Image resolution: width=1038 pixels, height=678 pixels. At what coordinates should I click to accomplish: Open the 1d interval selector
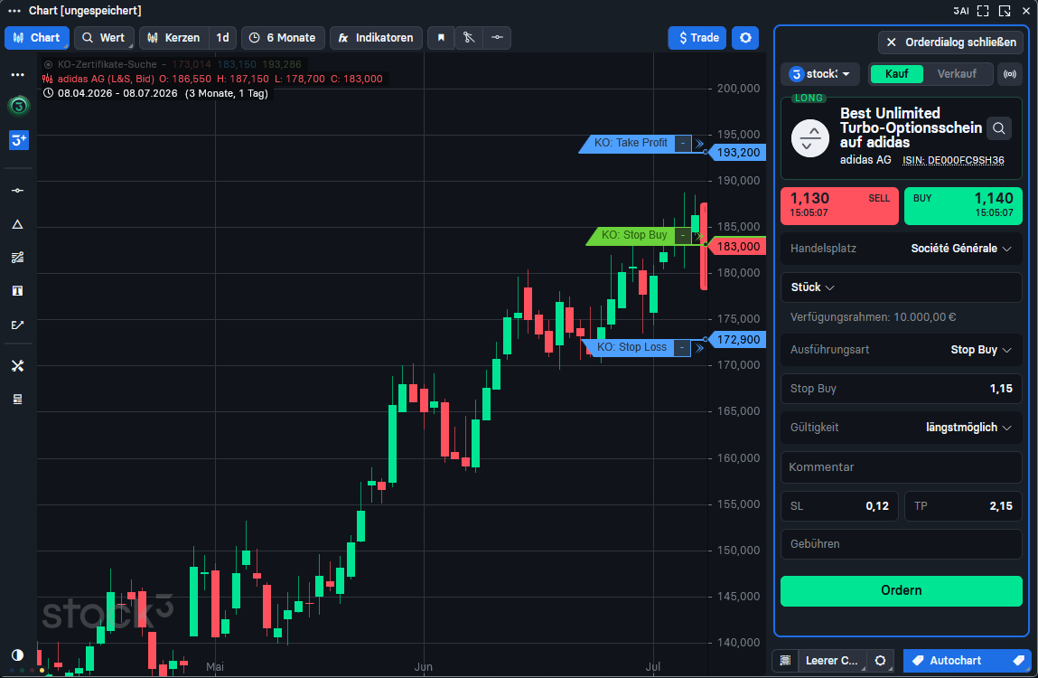(x=223, y=38)
